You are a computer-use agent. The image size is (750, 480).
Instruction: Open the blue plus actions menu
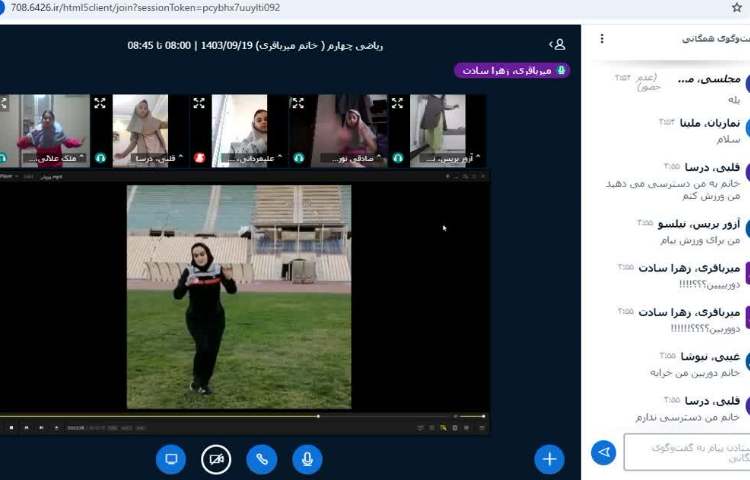click(x=549, y=459)
